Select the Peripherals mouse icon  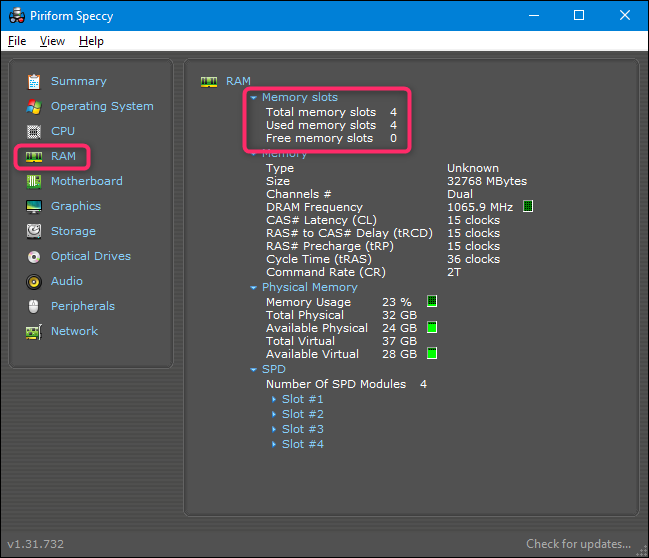coord(34,306)
